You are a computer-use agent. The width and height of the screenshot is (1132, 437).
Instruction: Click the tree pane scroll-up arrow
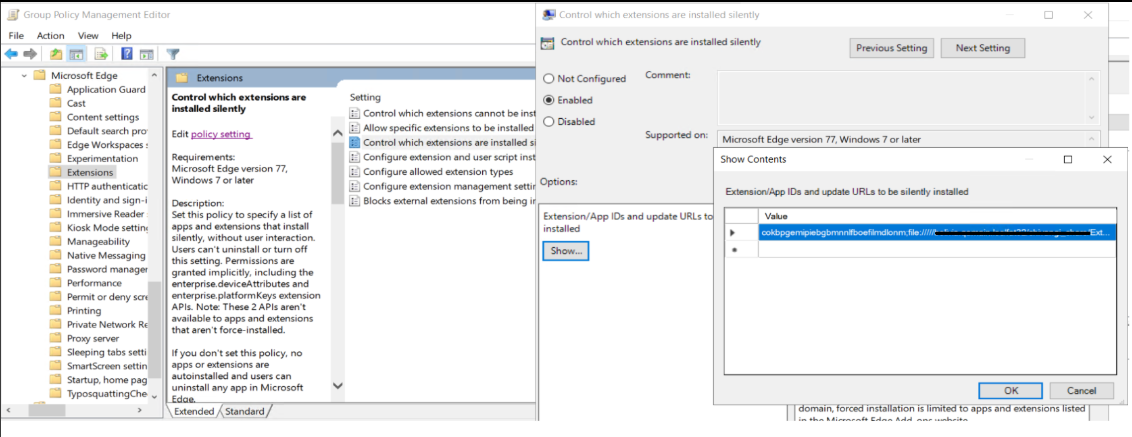pyautogui.click(x=154, y=75)
